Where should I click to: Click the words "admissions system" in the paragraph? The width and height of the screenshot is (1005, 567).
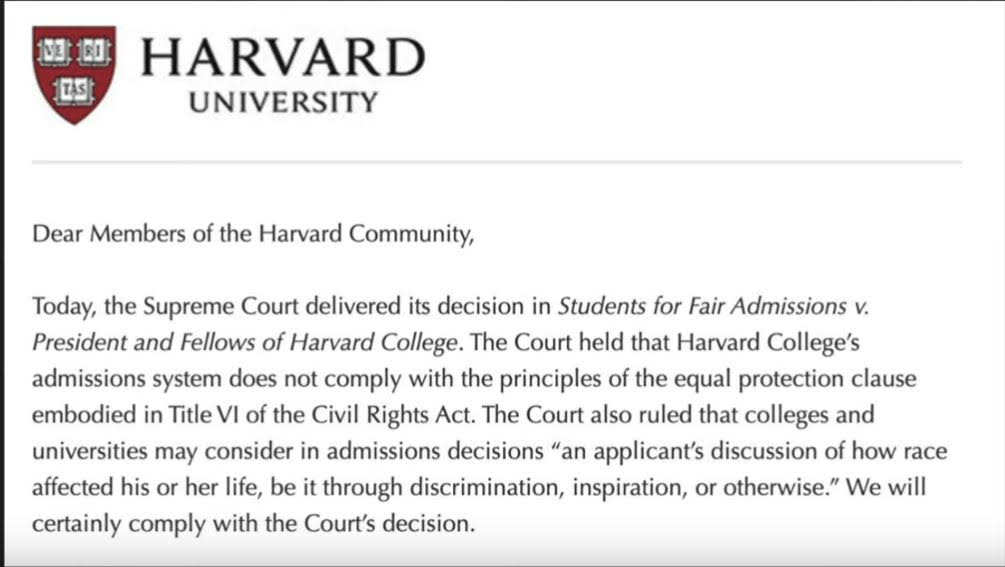tap(127, 379)
